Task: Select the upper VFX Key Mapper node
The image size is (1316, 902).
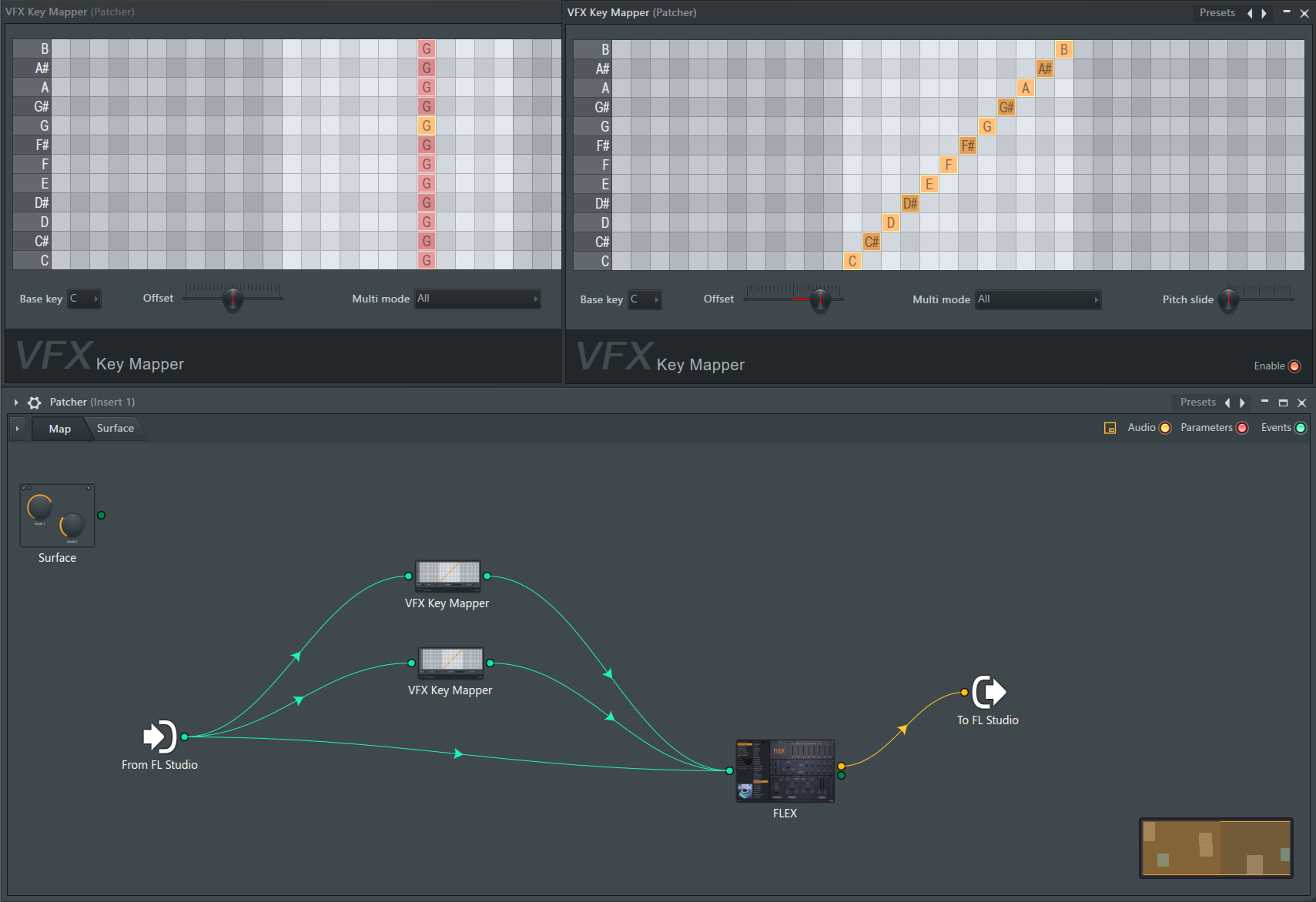Action: pos(447,576)
